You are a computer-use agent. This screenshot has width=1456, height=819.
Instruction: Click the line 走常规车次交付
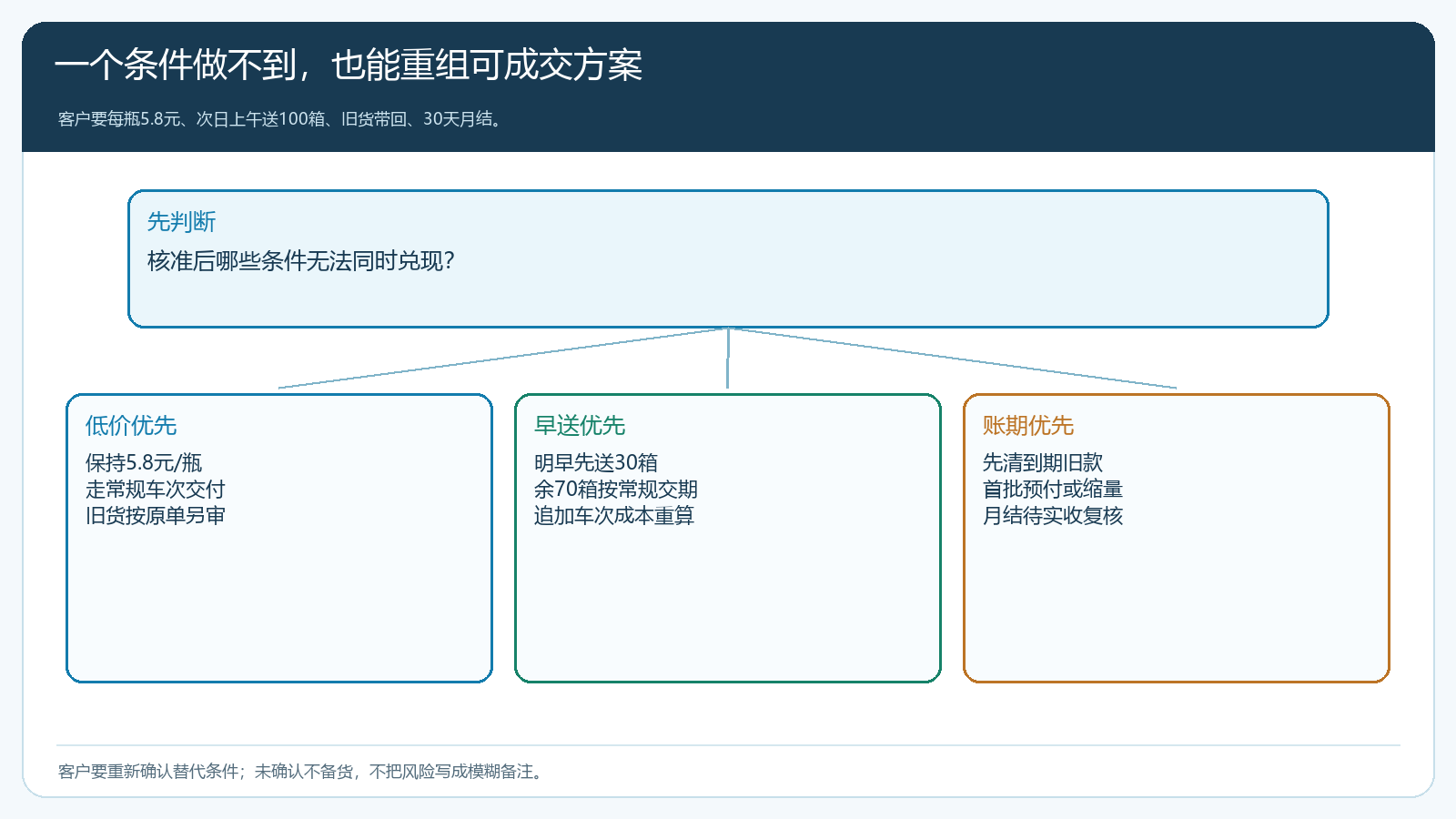(155, 490)
